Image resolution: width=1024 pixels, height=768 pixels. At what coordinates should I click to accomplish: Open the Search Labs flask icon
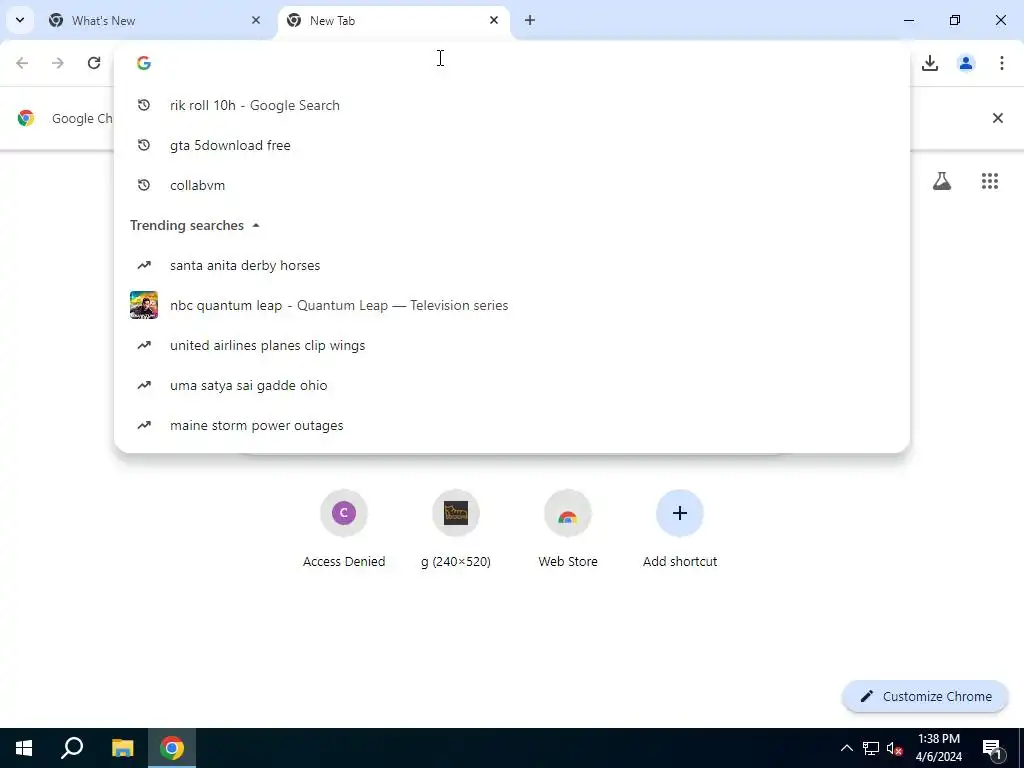[x=942, y=181]
